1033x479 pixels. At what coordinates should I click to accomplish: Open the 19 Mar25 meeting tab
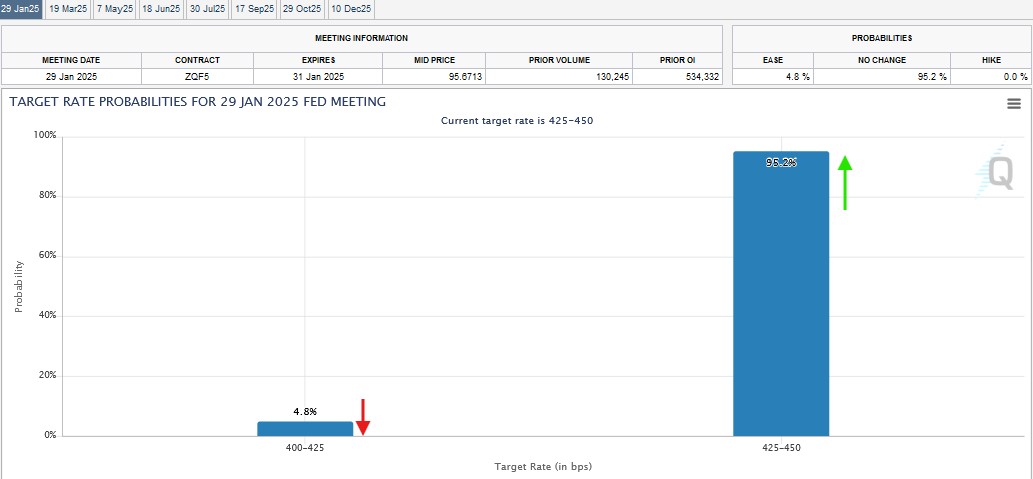click(x=67, y=8)
